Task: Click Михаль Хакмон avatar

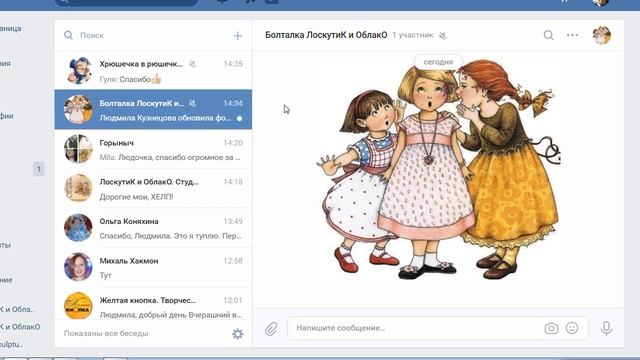Action: (78, 267)
